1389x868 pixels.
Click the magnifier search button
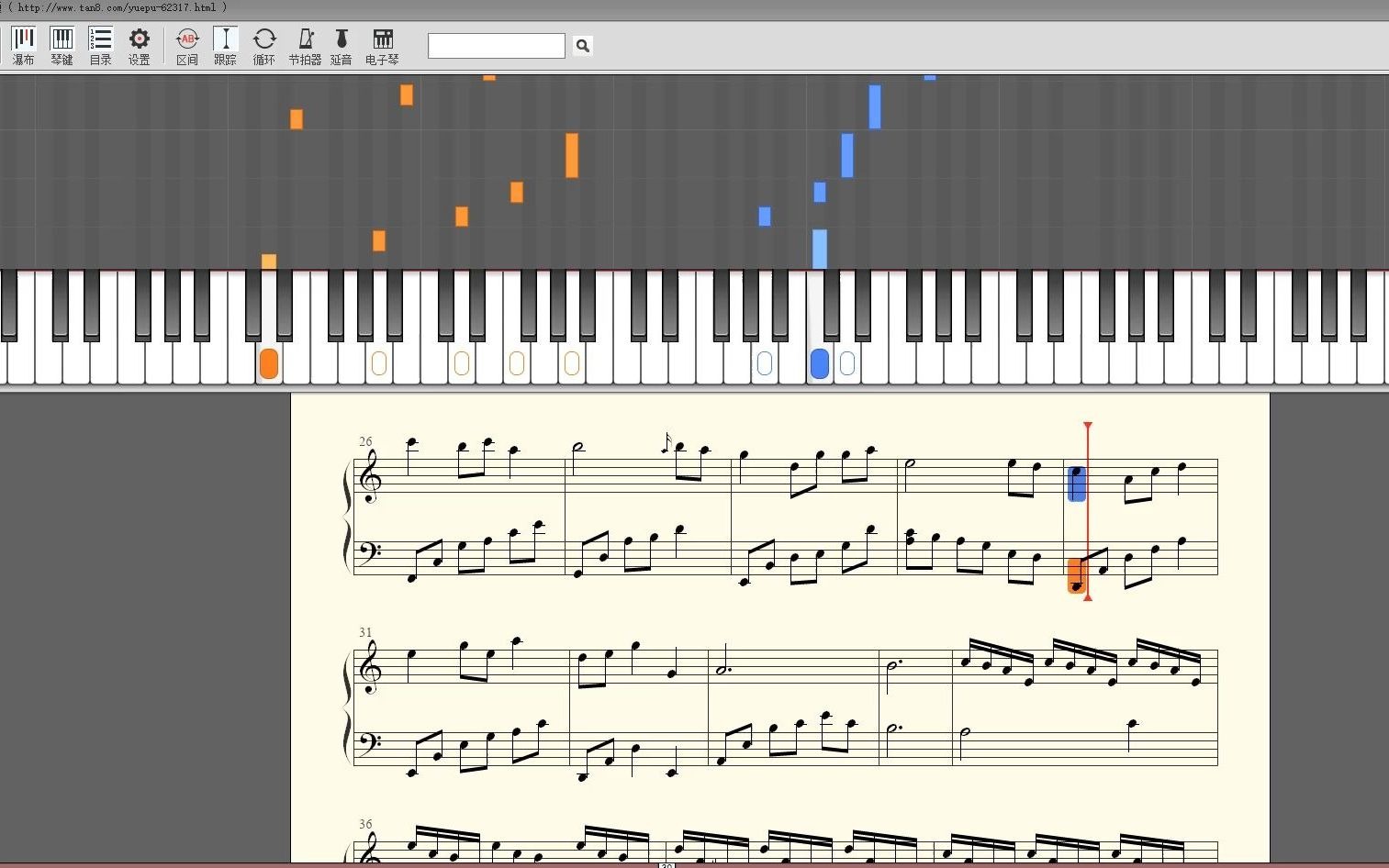[x=582, y=46]
